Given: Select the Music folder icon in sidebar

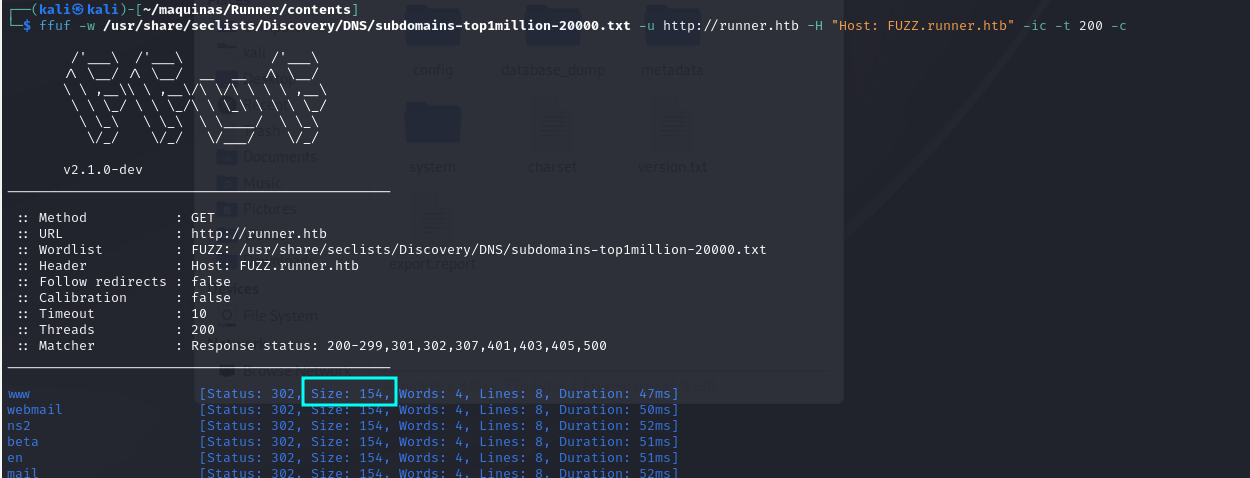Looking at the screenshot, I should [228, 183].
